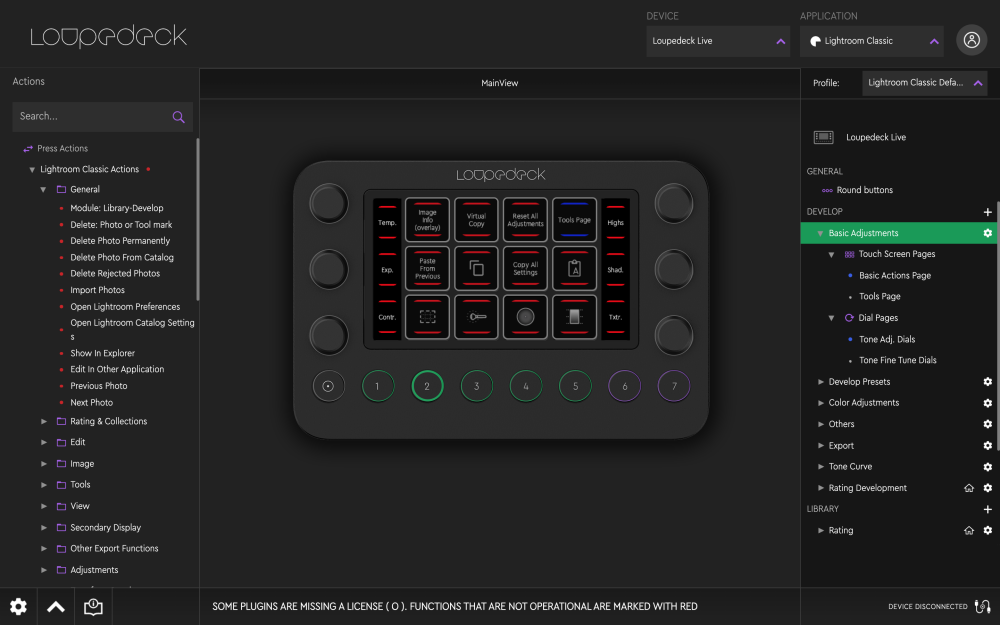Open the help icon beside bottom chevron
1000x625 pixels.
click(x=93, y=607)
